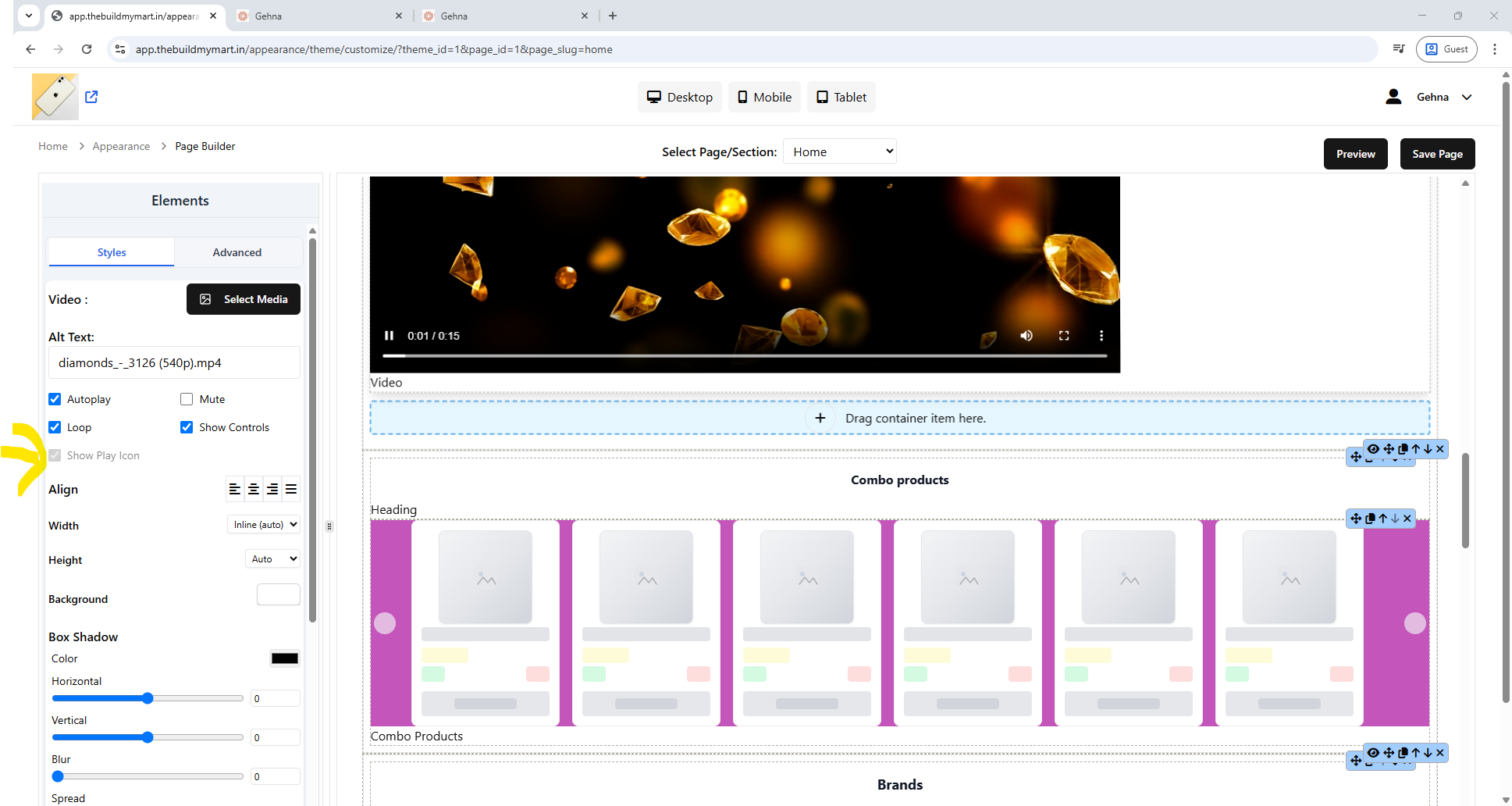
Task: Click Vertical shadow slider track
Action: (x=148, y=737)
